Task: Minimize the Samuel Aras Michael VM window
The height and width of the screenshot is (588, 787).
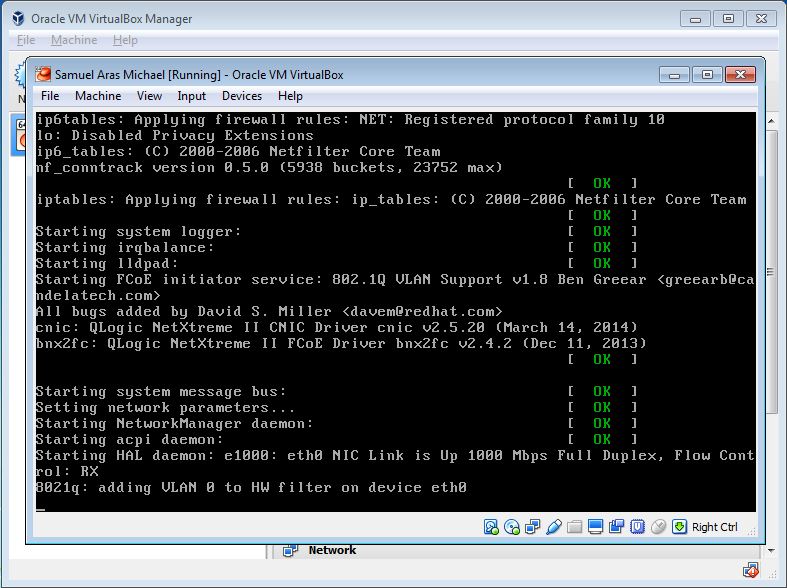Action: click(674, 75)
